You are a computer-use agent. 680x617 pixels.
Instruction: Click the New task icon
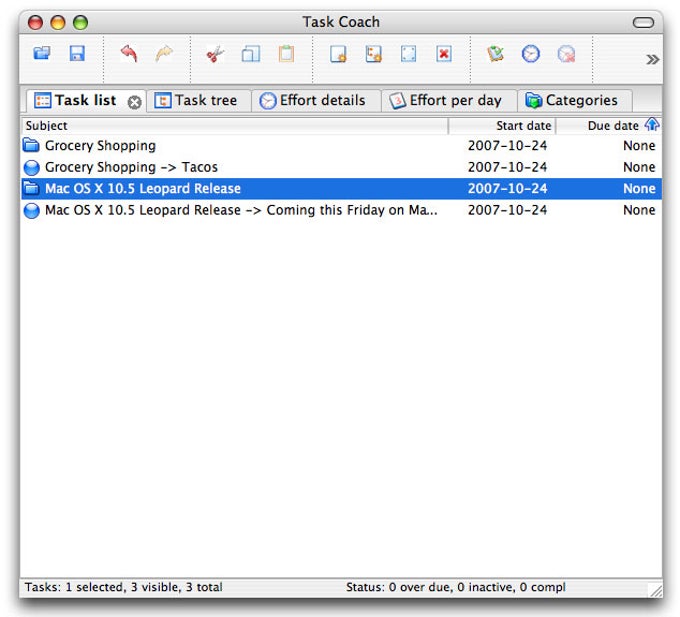coord(338,54)
